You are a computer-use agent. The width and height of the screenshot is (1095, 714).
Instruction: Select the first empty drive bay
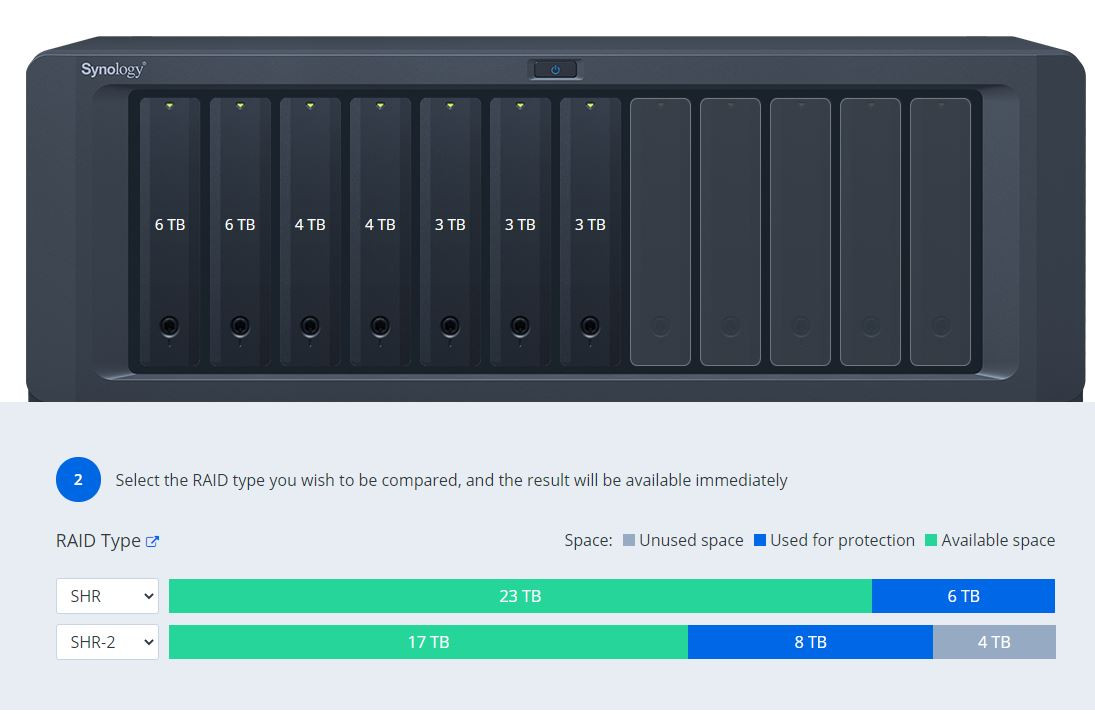(x=660, y=230)
